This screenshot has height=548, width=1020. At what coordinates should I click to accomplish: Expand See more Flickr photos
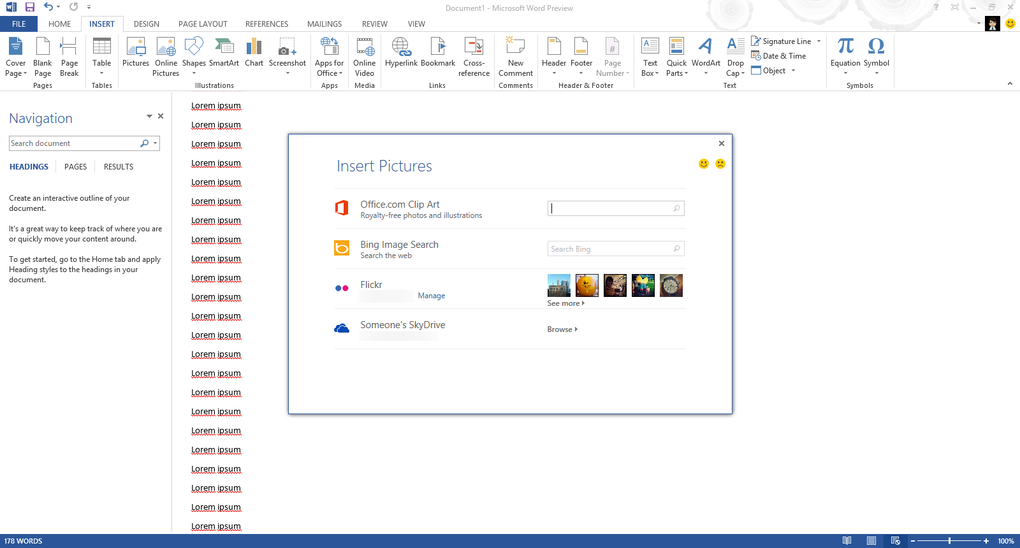pos(565,303)
